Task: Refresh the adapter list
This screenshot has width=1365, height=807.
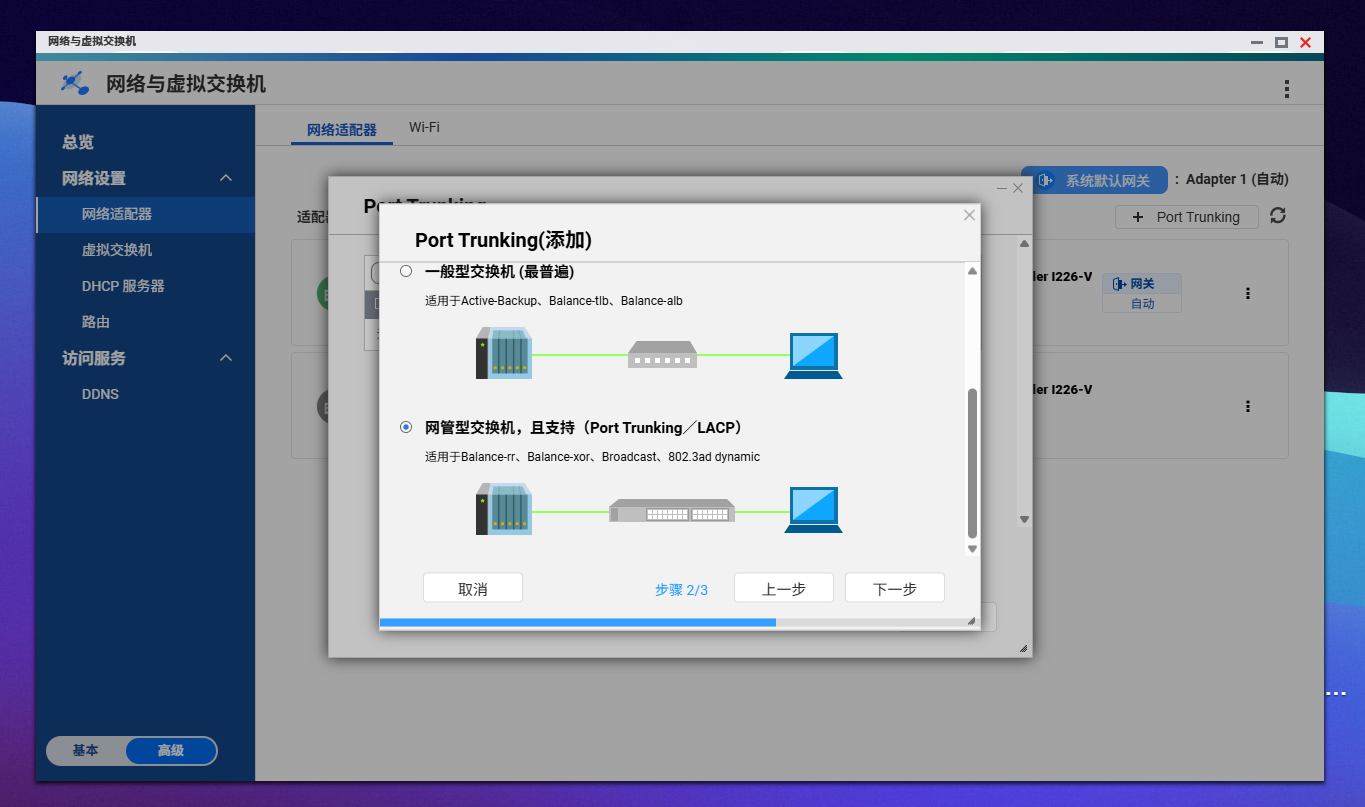Action: [x=1277, y=216]
